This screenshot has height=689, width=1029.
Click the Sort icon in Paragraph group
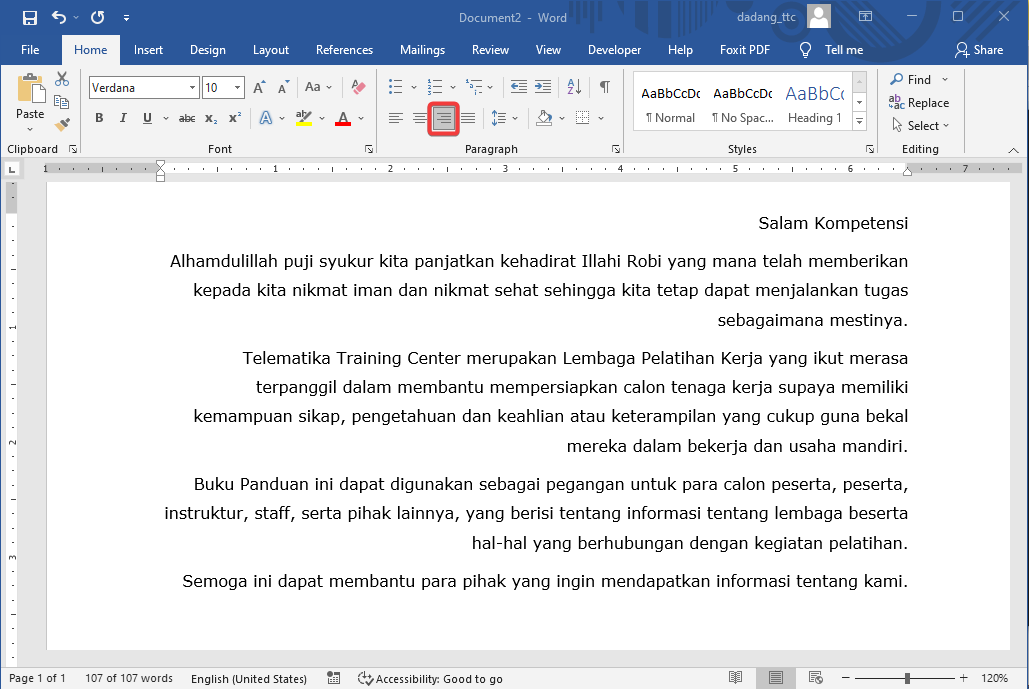coord(573,87)
